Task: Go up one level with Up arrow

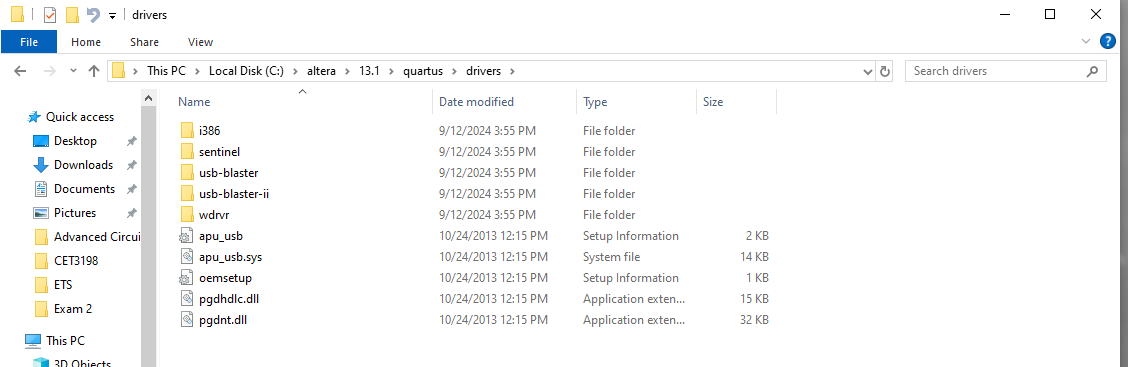Action: click(x=94, y=71)
